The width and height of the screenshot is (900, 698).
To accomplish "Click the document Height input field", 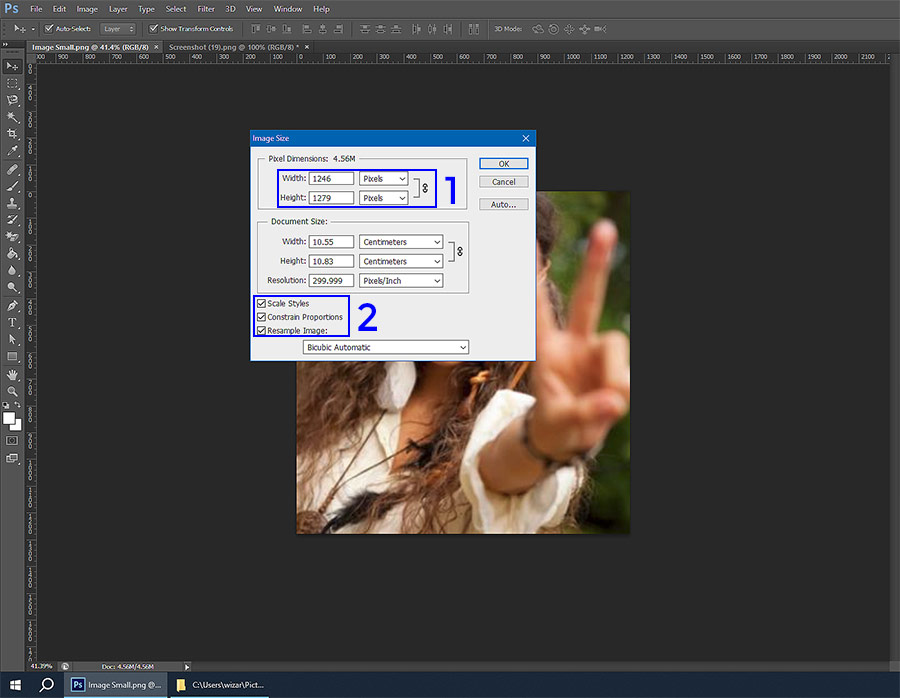I will click(331, 261).
